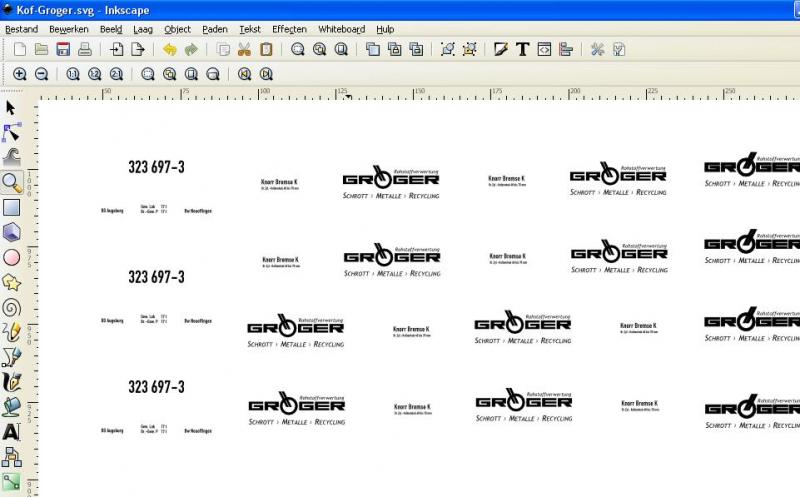The width and height of the screenshot is (800, 497).
Task: Select the Pen Bezier tool
Action: point(11,357)
